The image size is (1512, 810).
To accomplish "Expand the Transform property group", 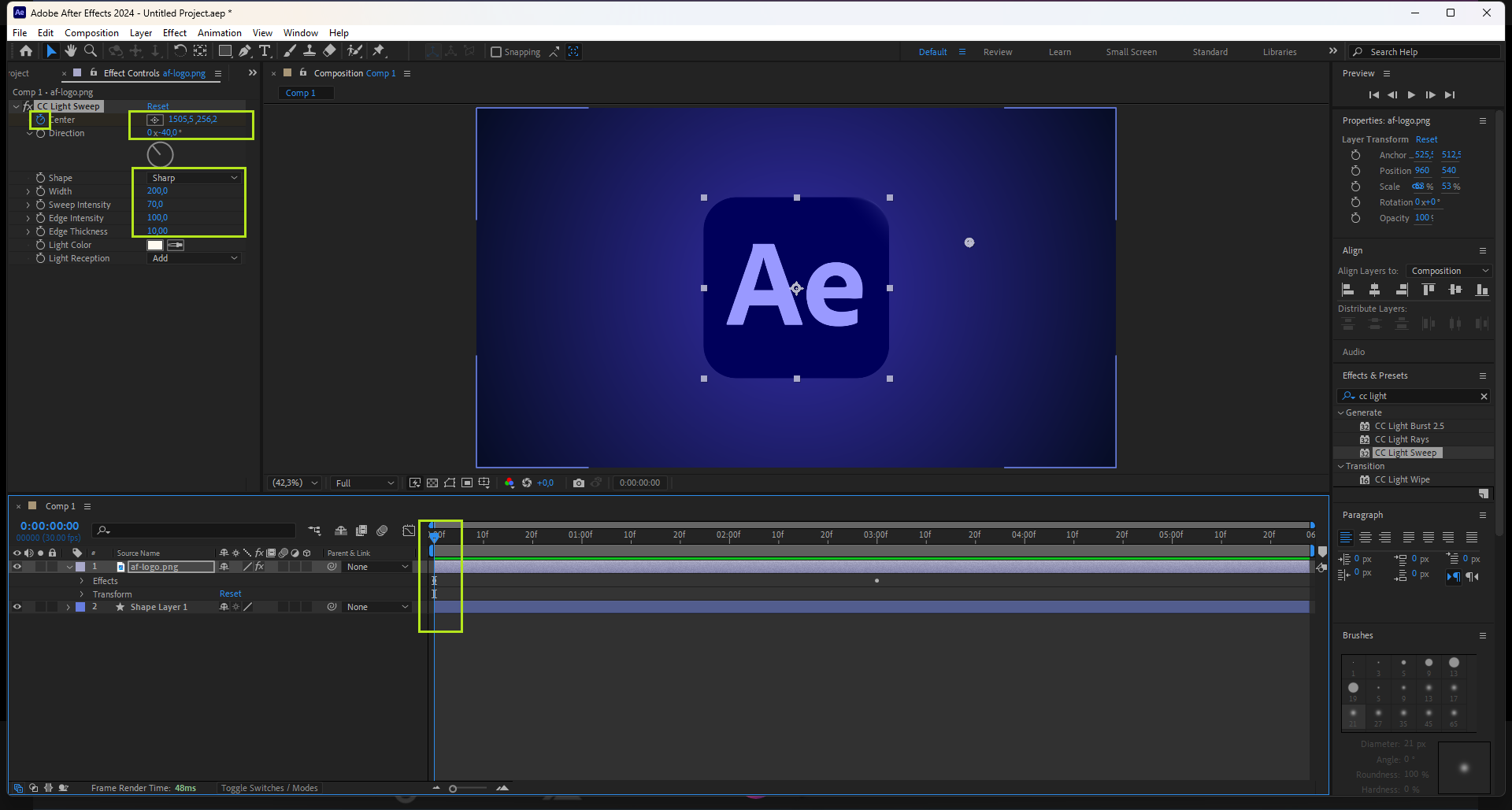I will [82, 594].
